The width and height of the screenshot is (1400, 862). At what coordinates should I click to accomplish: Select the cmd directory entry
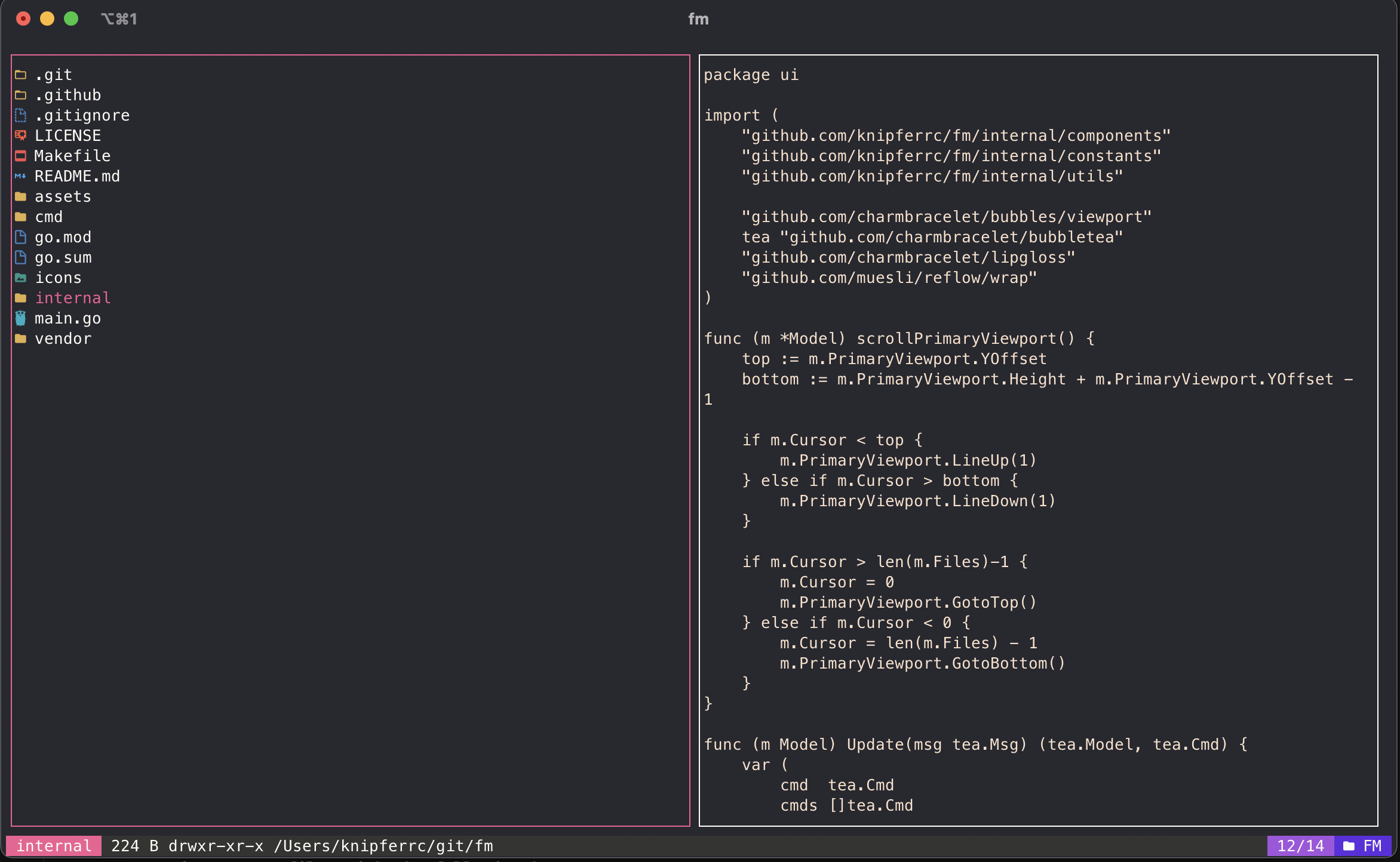pos(48,217)
